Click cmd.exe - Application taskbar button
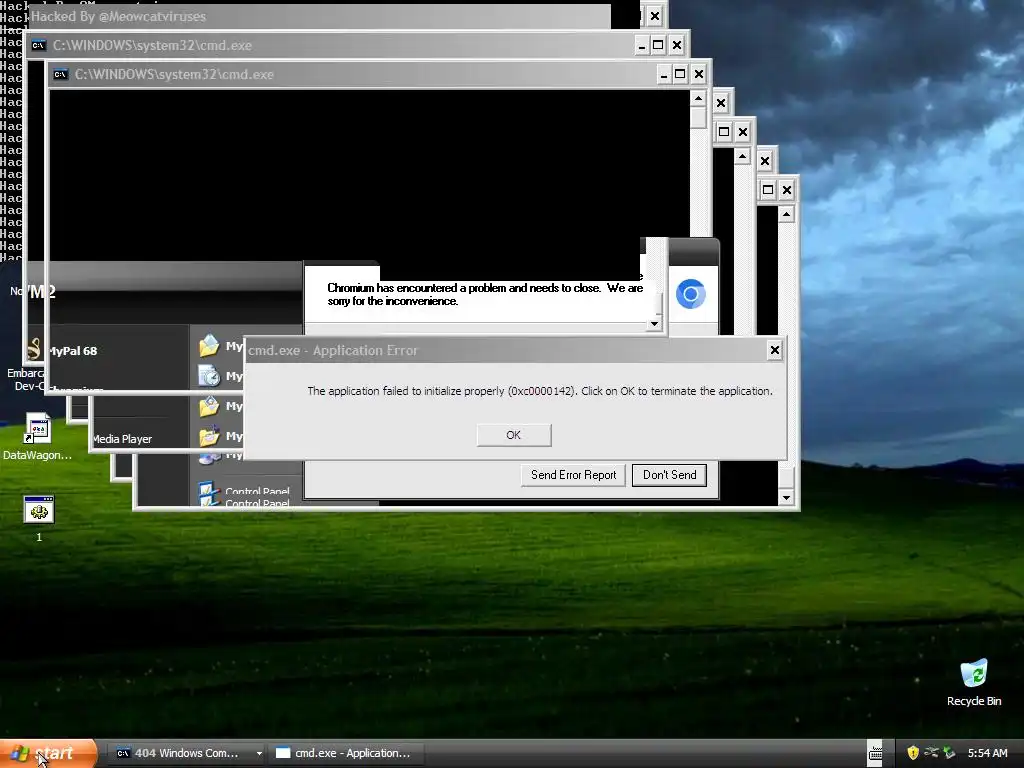1024x768 pixels. pyautogui.click(x=344, y=753)
